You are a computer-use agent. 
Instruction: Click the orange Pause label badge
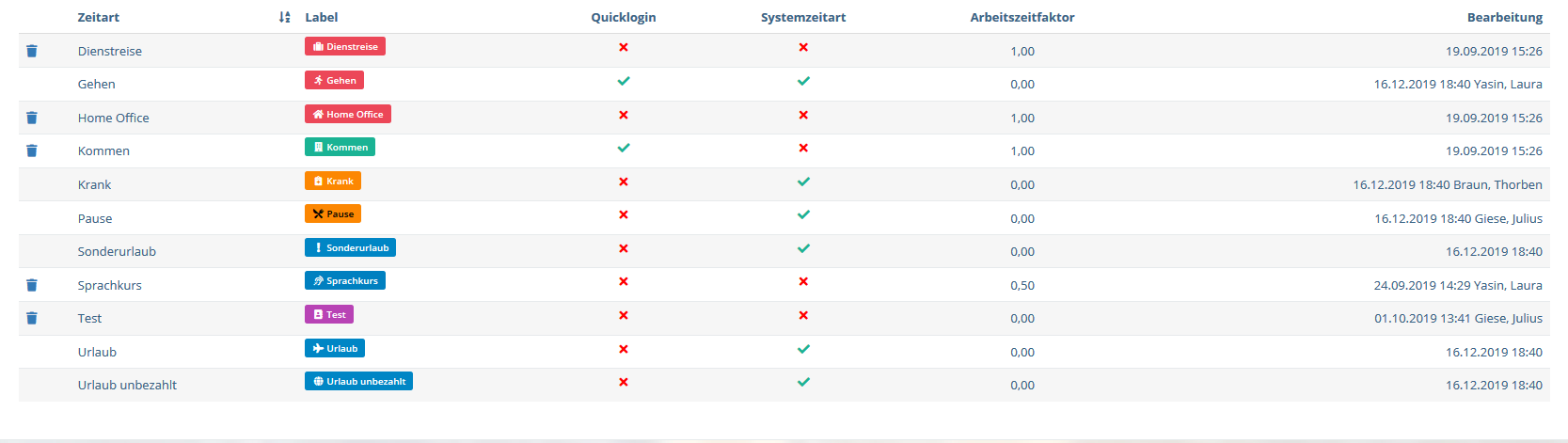pos(333,214)
